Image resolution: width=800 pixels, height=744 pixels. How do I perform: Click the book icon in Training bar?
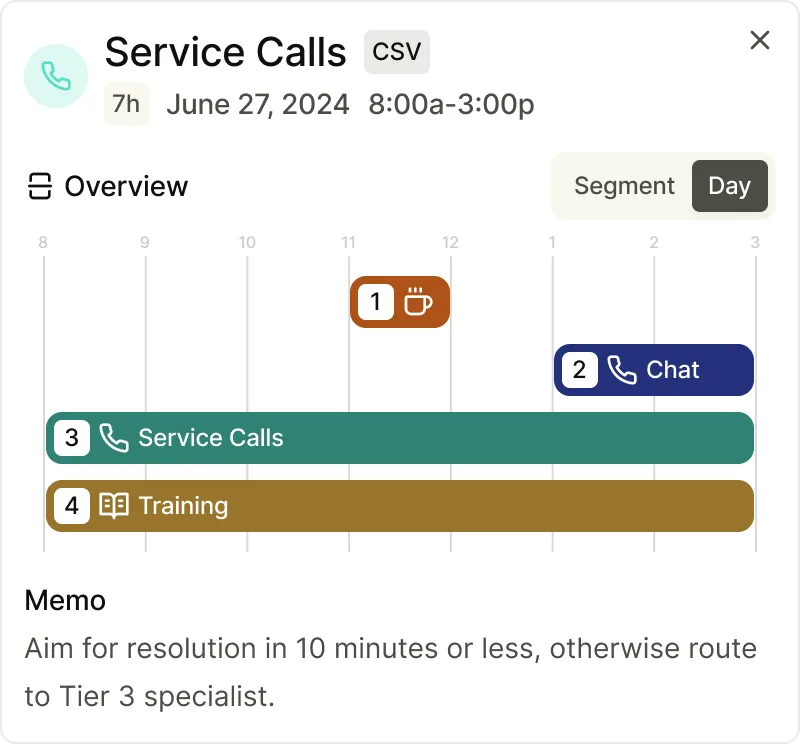(x=114, y=506)
